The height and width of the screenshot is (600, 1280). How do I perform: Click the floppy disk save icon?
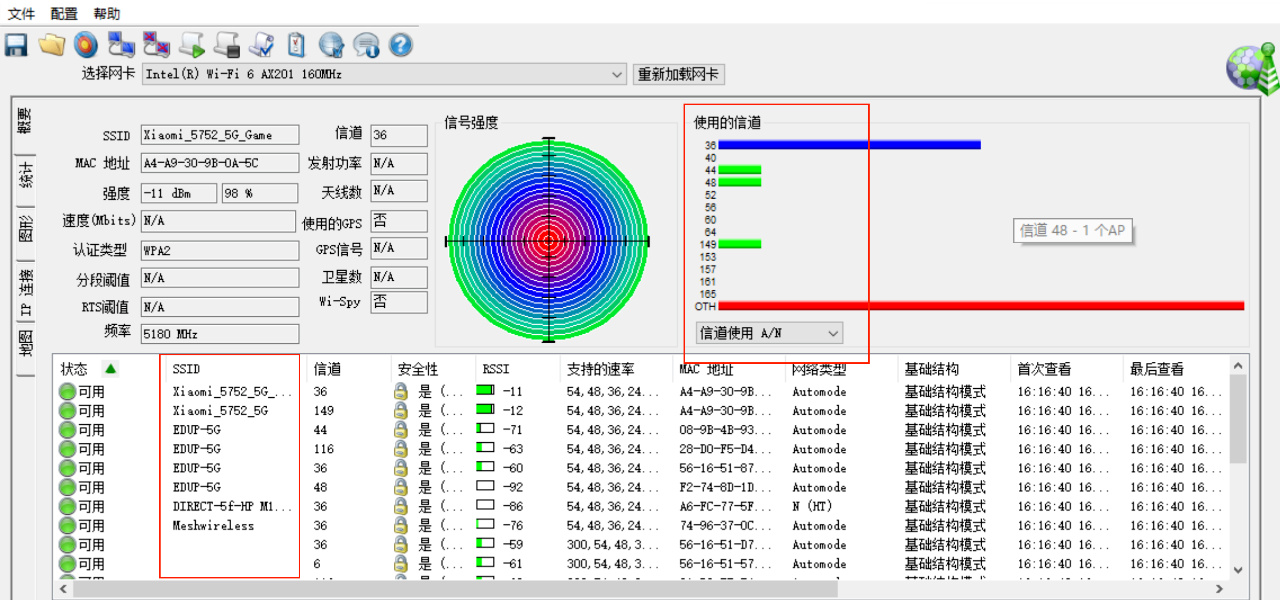coord(16,45)
